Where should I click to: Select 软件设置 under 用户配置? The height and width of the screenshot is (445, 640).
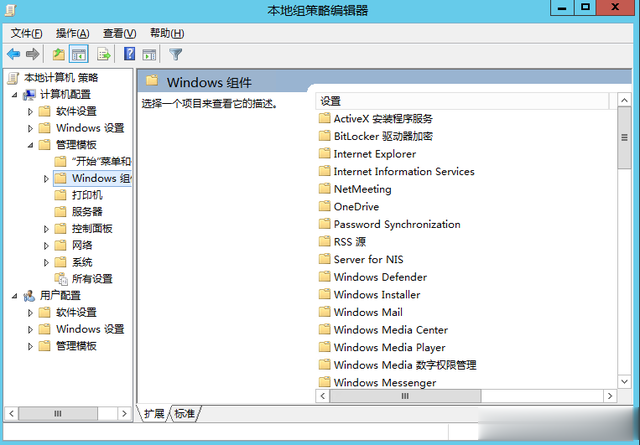tap(76, 312)
